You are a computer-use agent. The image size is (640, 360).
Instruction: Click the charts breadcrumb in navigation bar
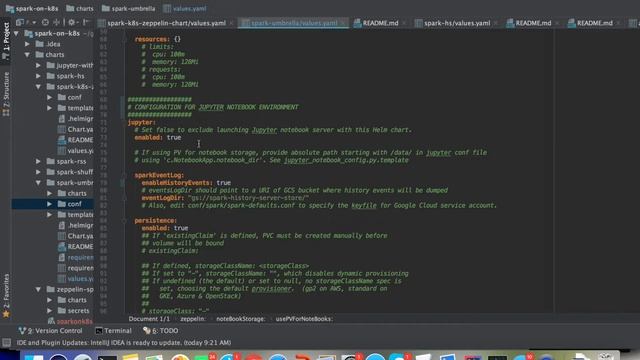[80, 8]
